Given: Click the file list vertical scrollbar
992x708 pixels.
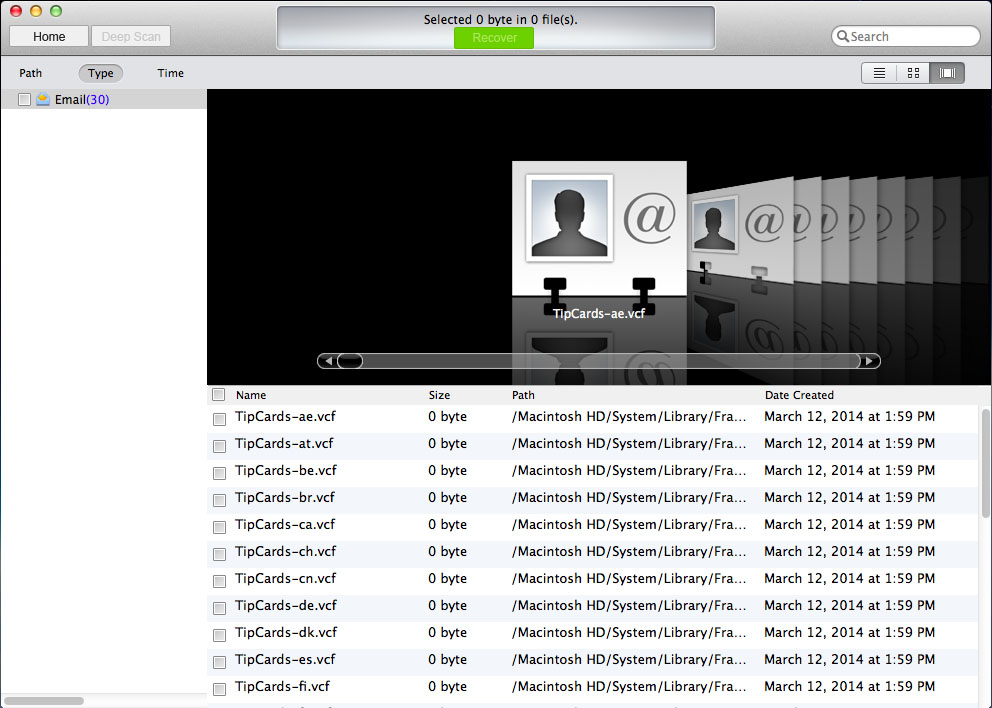Looking at the screenshot, I should click(985, 463).
